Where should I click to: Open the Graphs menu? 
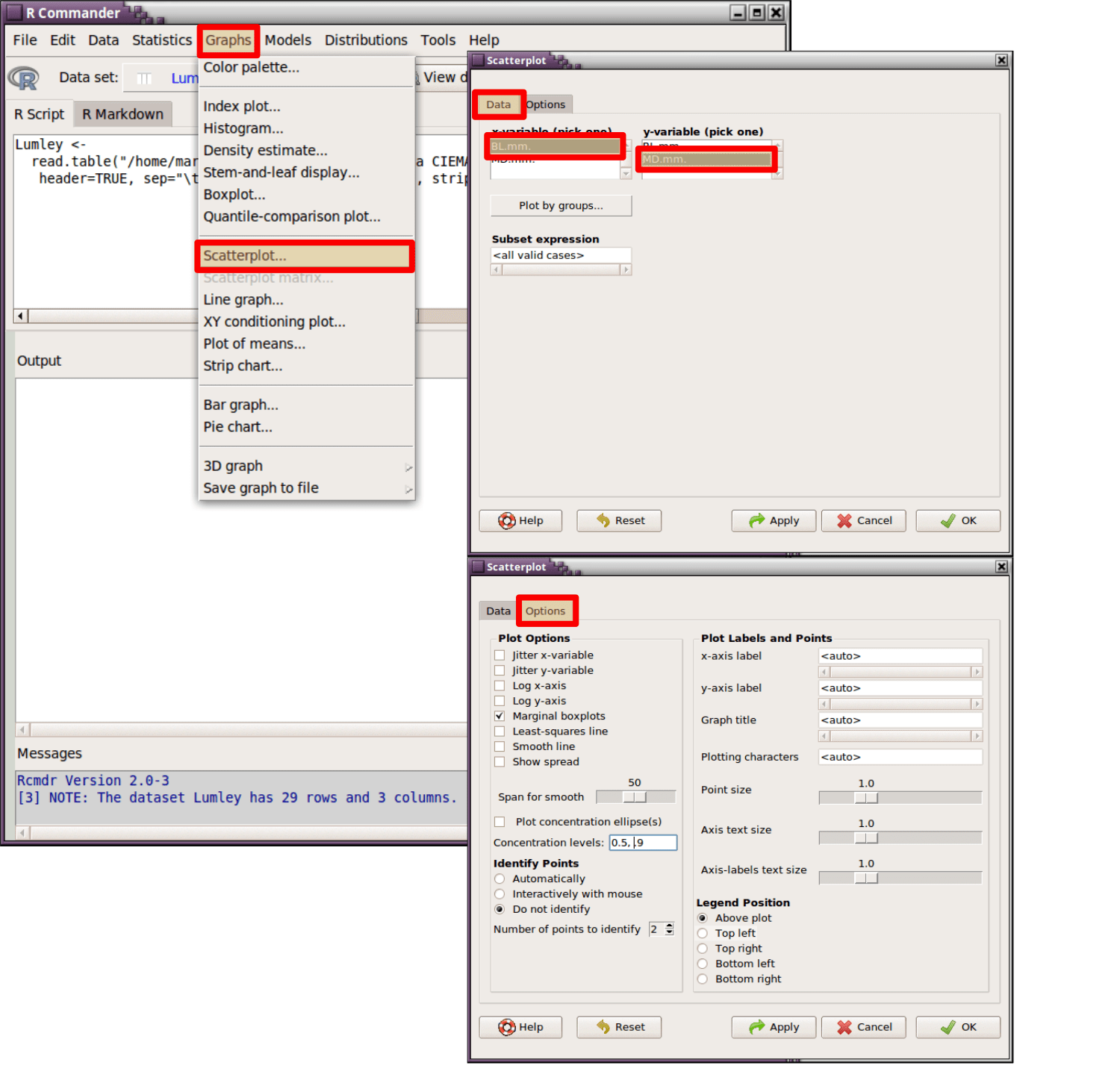click(x=228, y=40)
